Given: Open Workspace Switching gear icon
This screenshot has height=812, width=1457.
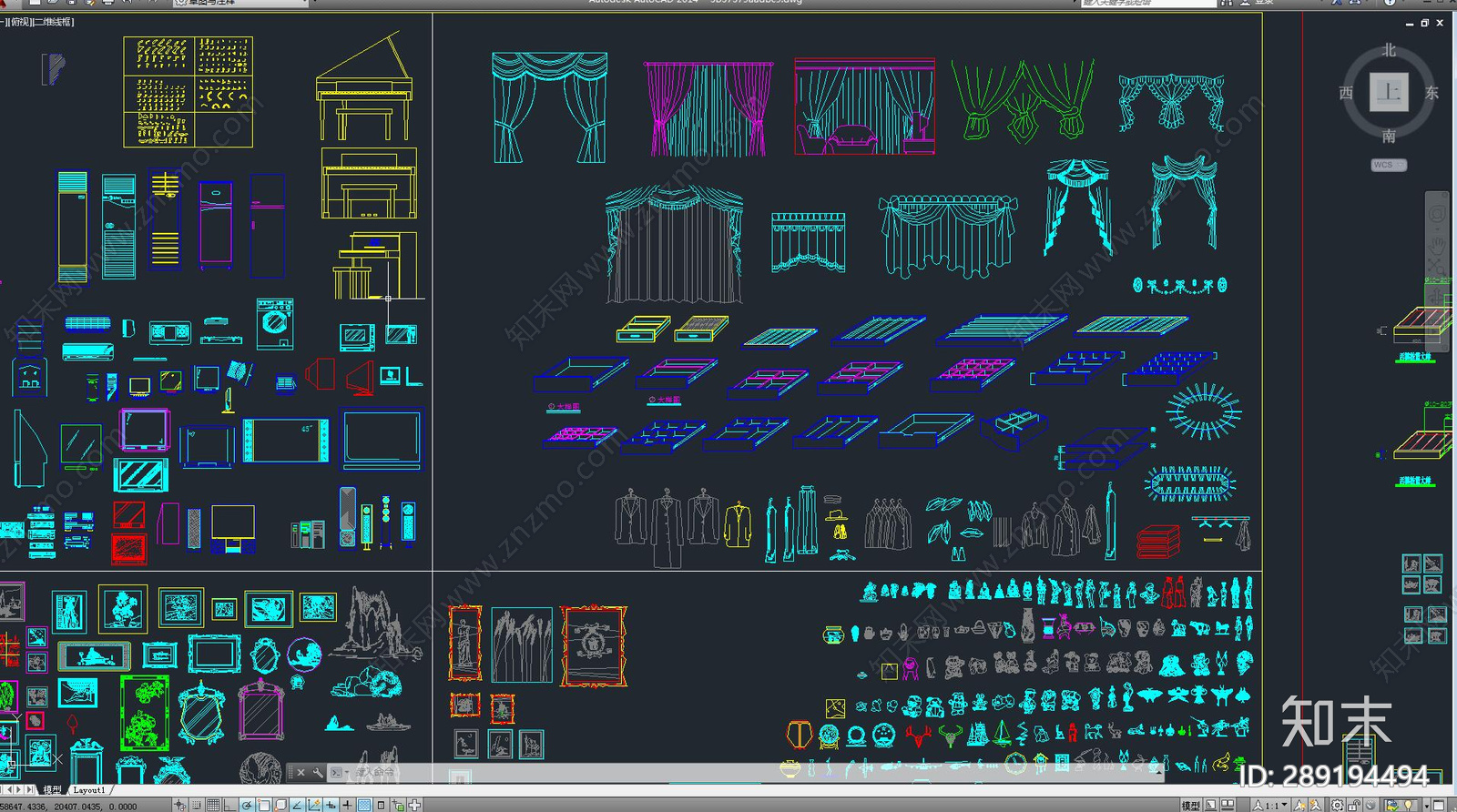Looking at the screenshot, I should tap(1337, 805).
